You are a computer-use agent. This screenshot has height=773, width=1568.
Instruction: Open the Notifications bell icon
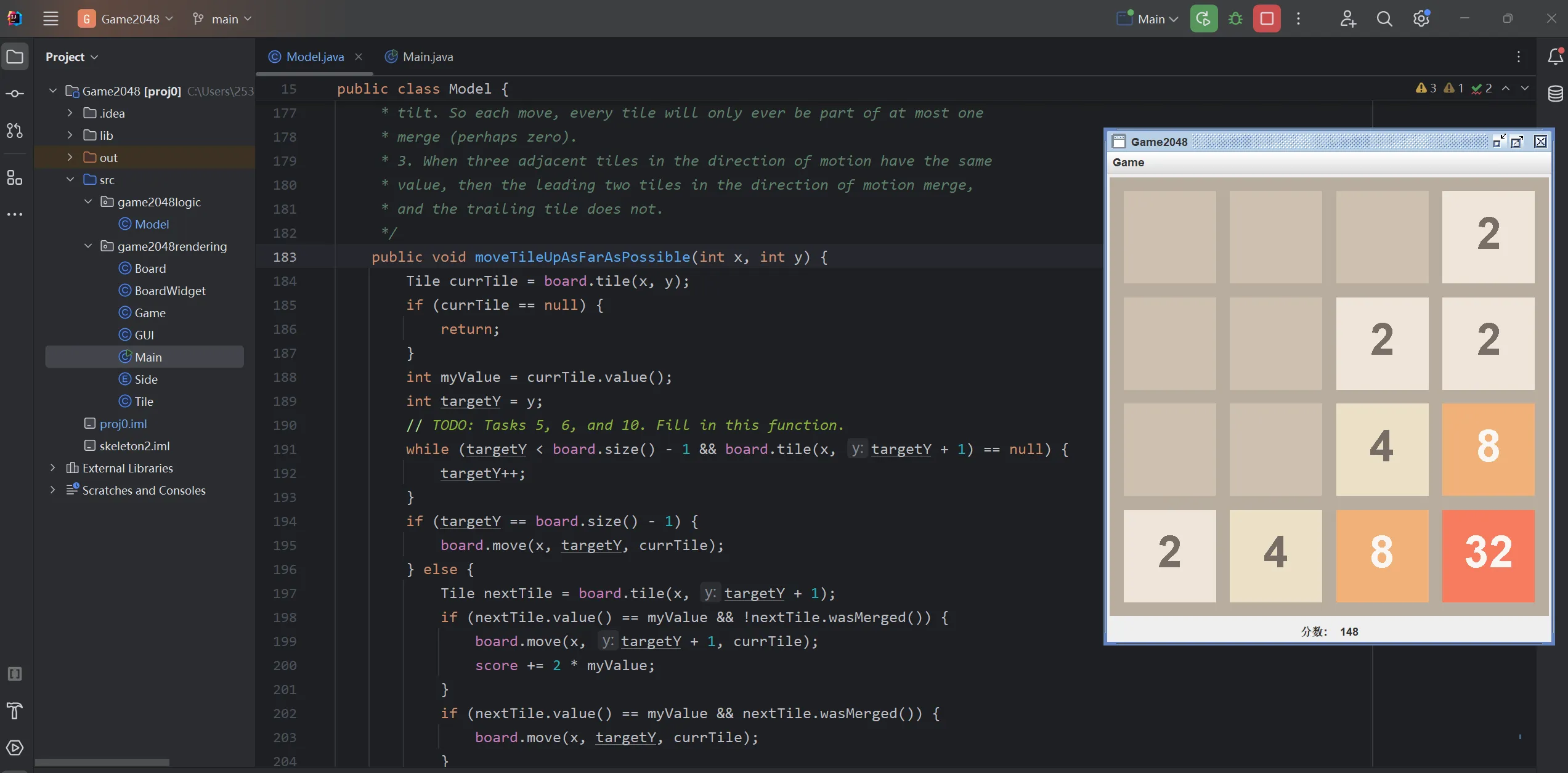coord(1555,57)
